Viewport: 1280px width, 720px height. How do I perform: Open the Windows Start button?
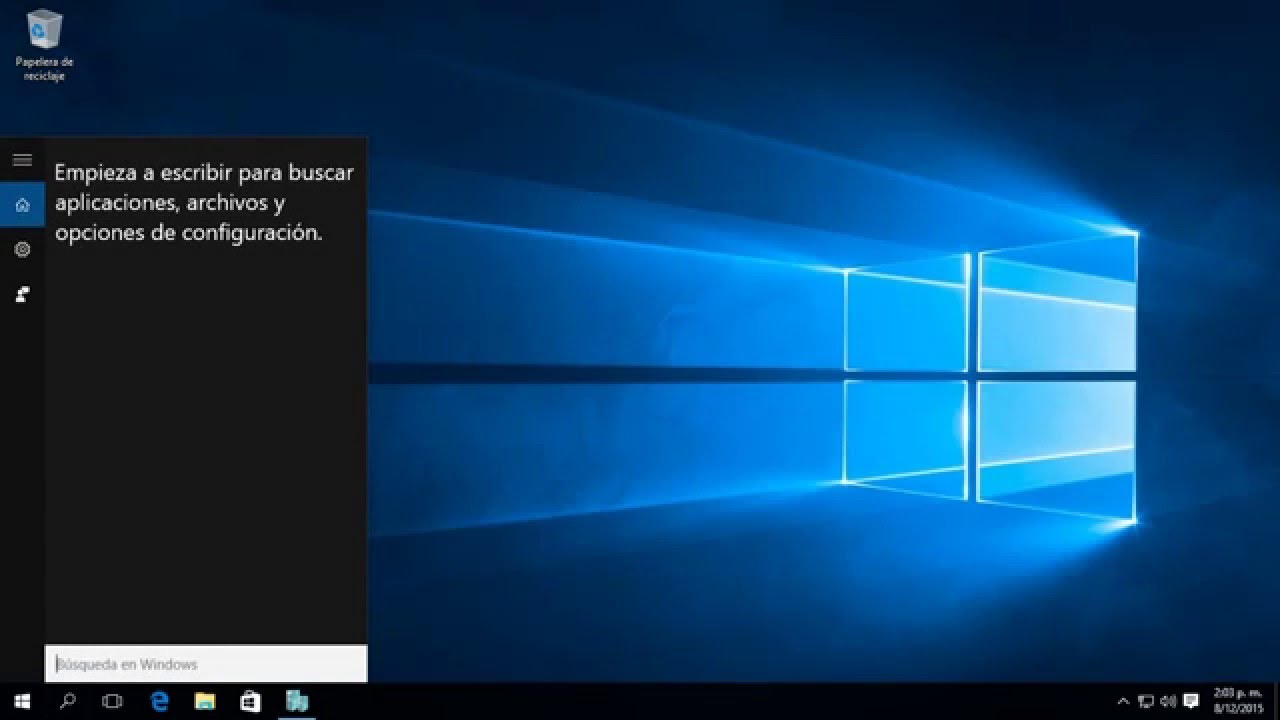(22, 701)
